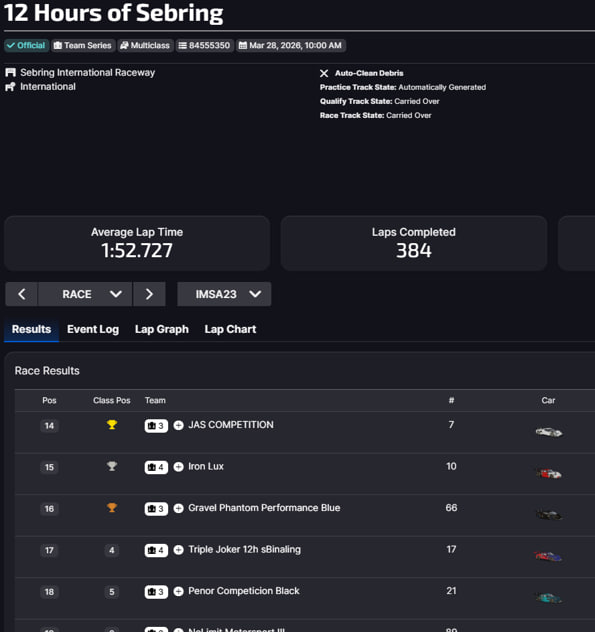This screenshot has height=632, width=595.
Task: Click the driver count badge for Penor Competicion Black
Action: (x=156, y=592)
